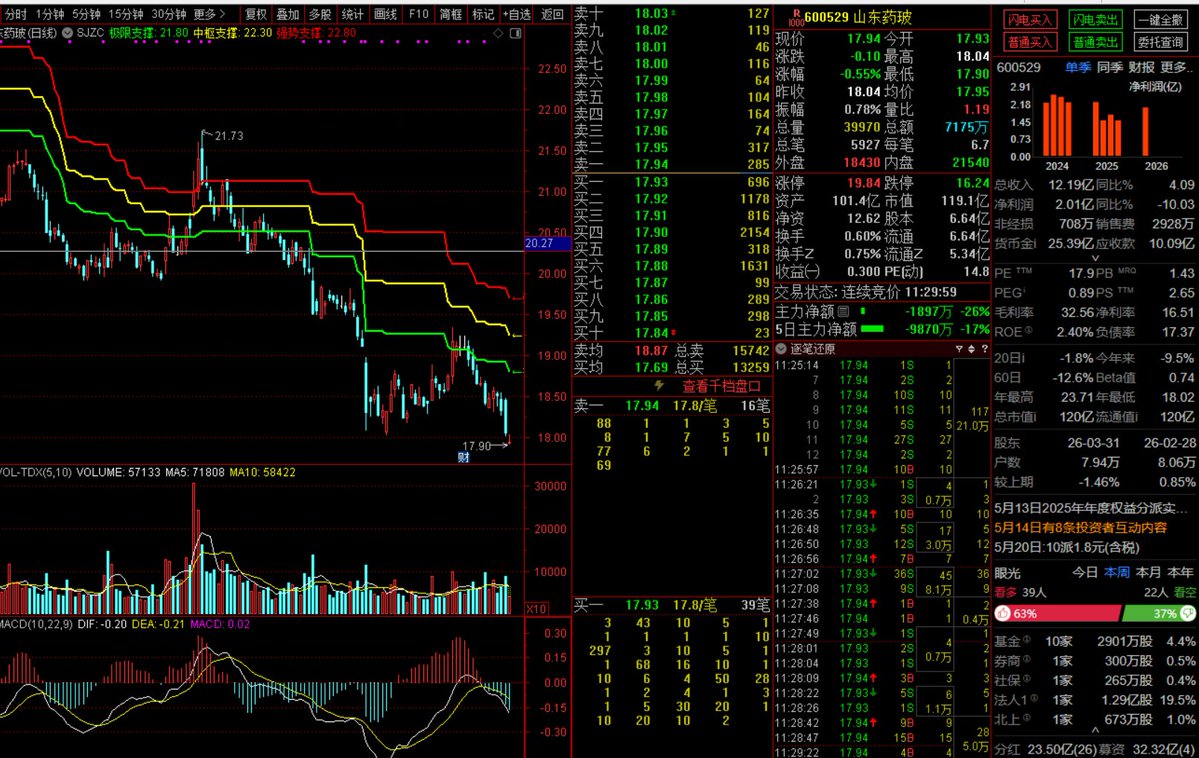Click the 一键全撤 cancel all button
The height and width of the screenshot is (758, 1199).
coord(1161,20)
